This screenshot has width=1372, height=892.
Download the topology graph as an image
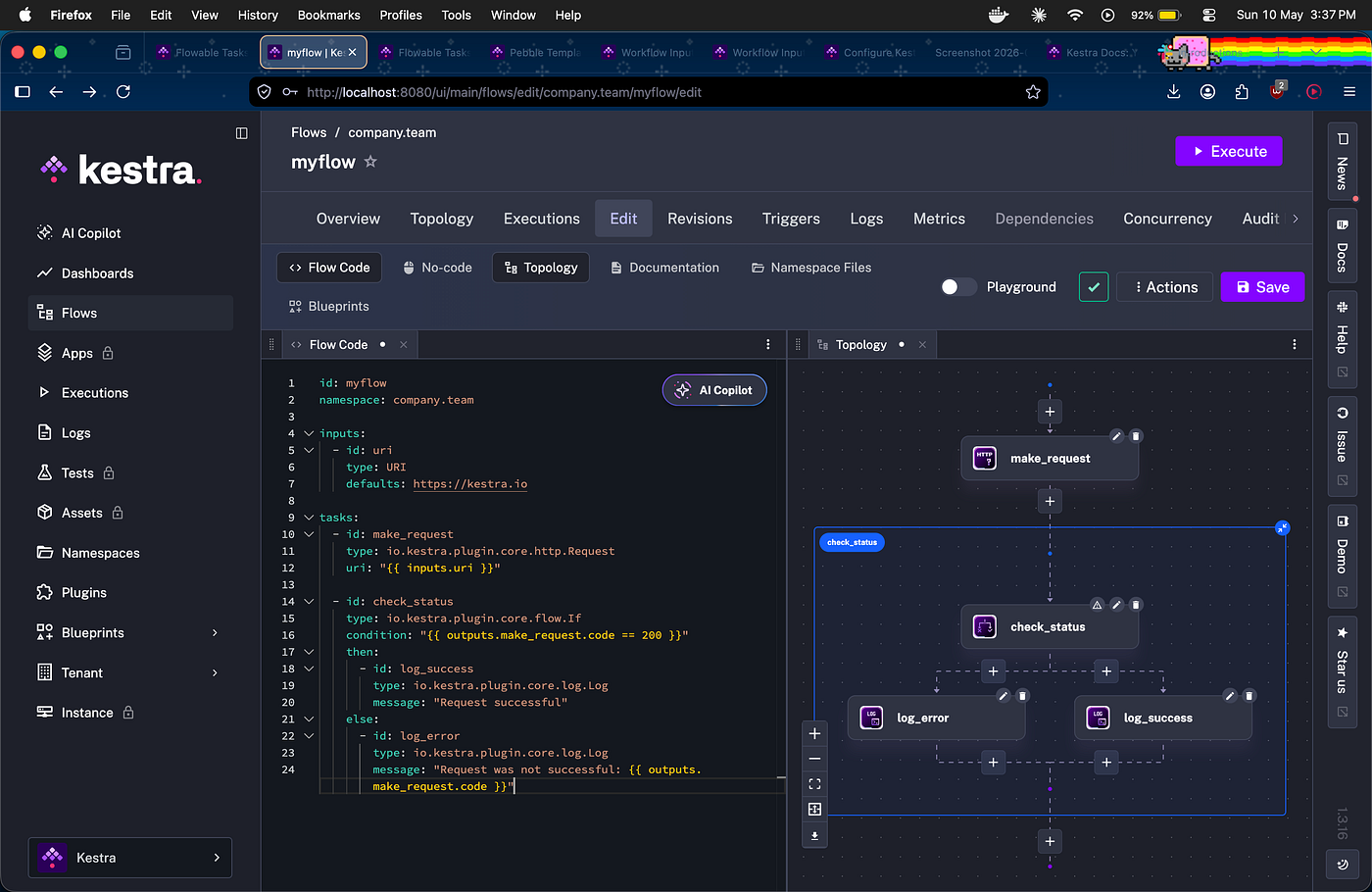pyautogui.click(x=814, y=835)
